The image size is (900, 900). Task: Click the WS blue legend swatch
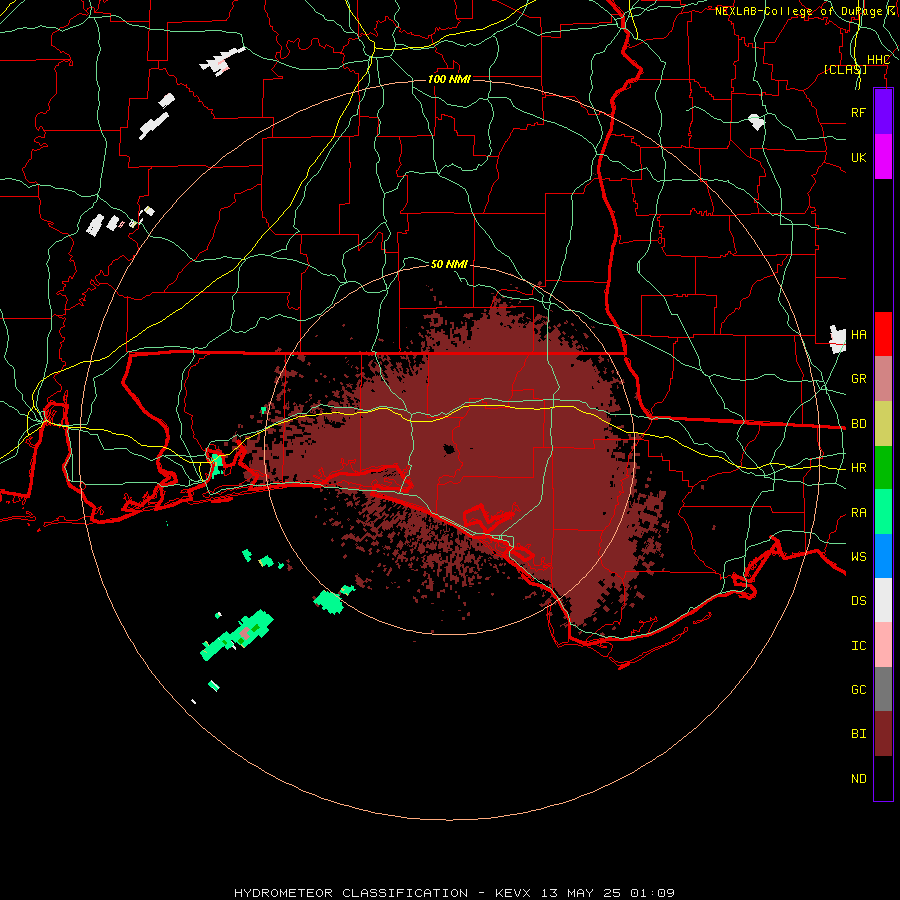coord(883,556)
